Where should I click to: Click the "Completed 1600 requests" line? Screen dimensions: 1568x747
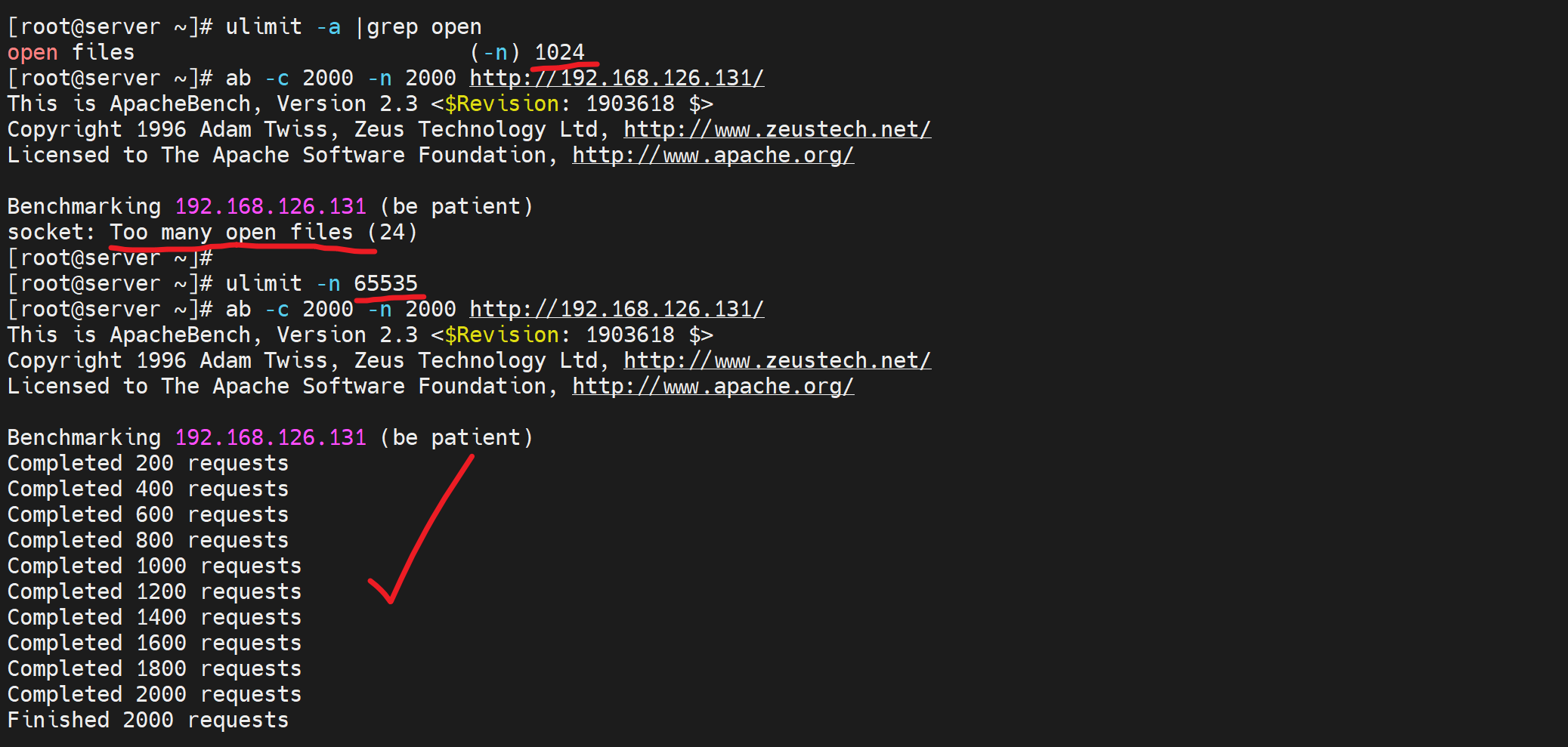(154, 643)
